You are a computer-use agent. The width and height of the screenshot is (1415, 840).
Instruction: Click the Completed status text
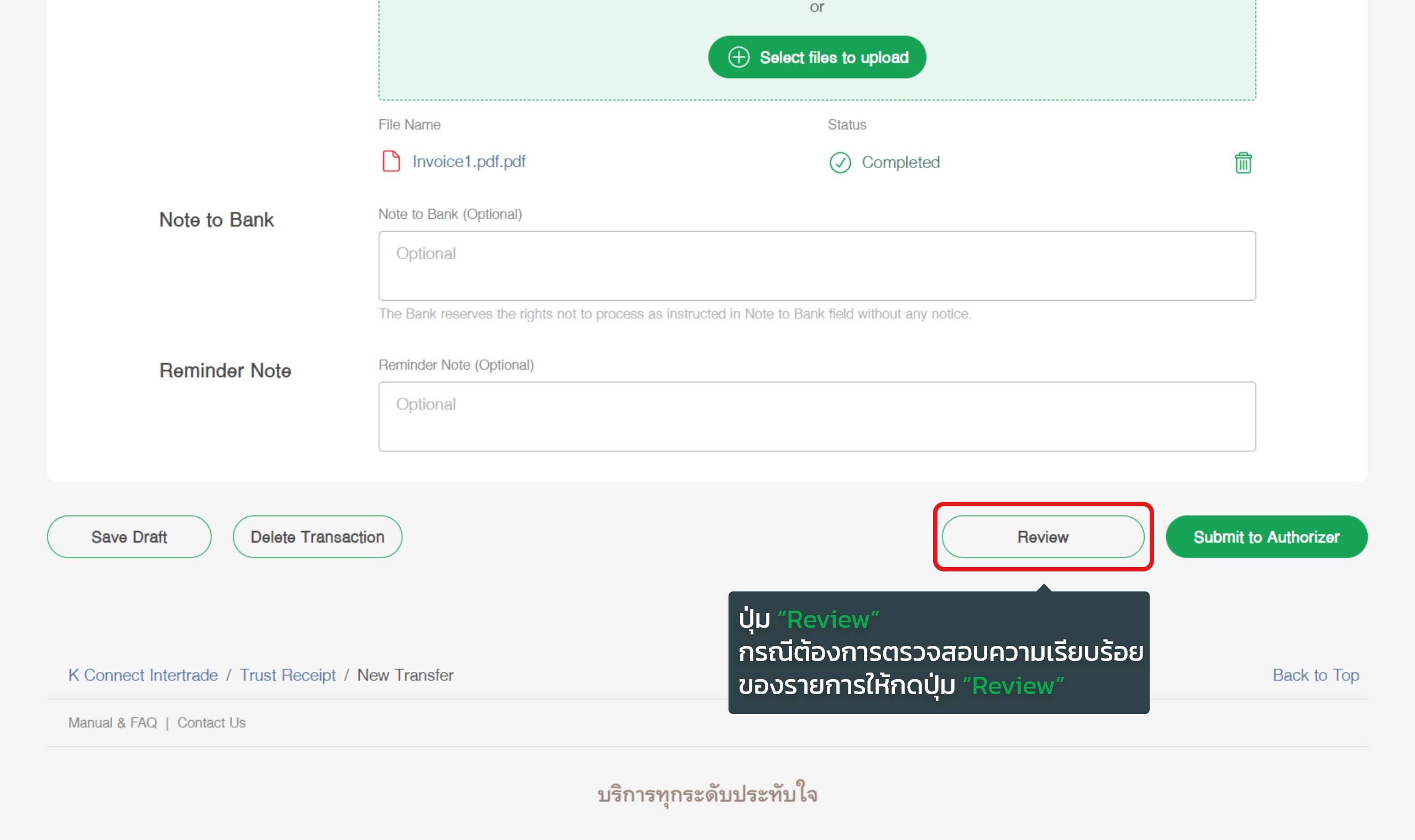coord(900,162)
